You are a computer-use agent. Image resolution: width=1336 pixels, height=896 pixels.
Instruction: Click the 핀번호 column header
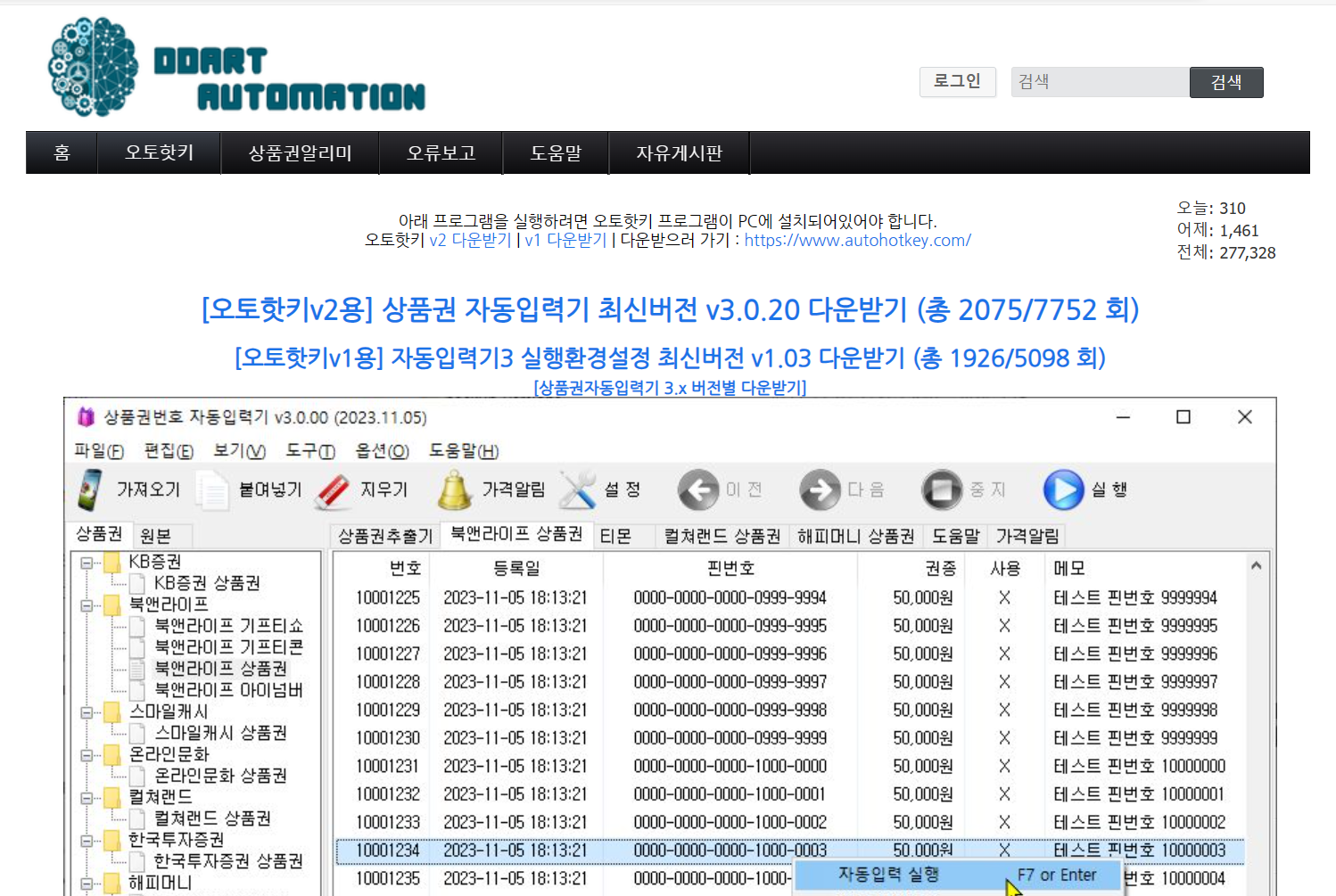[x=730, y=569]
